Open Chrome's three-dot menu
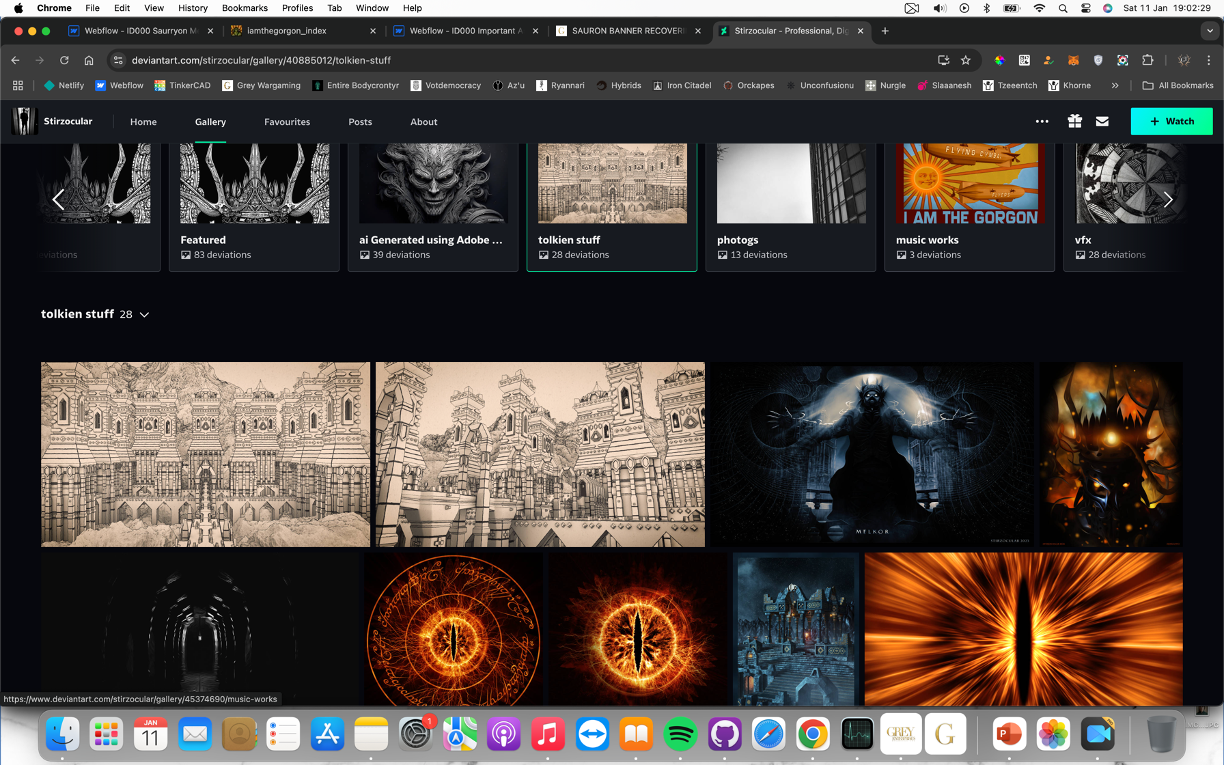 pyautogui.click(x=1209, y=60)
